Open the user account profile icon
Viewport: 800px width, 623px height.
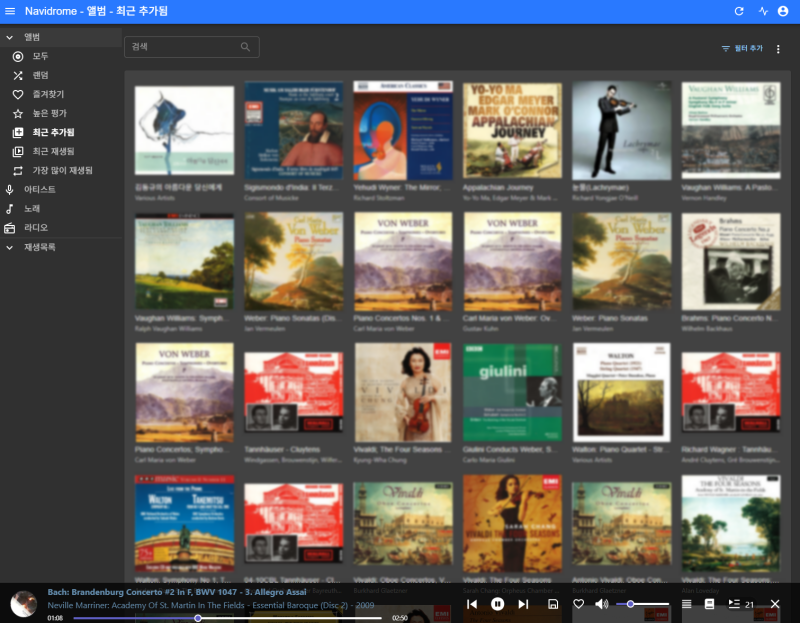pyautogui.click(x=783, y=11)
